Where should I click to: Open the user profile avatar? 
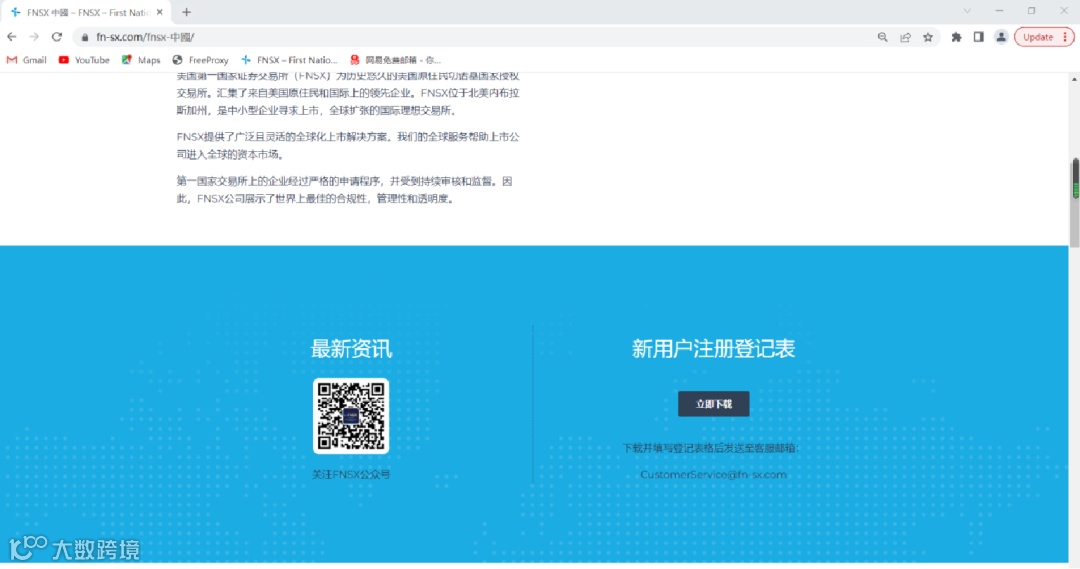point(1001,37)
